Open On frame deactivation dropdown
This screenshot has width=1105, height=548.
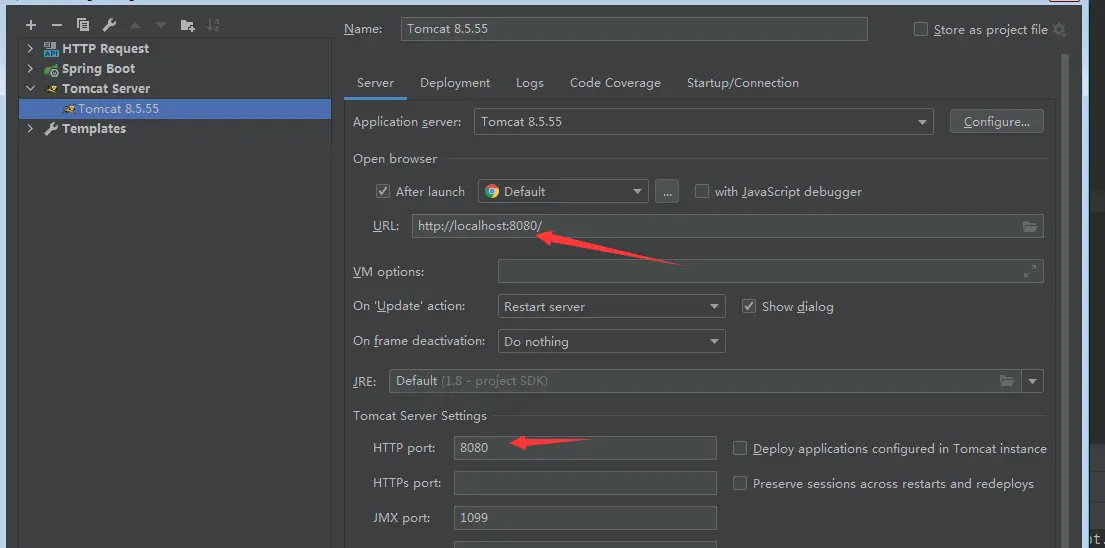coord(612,342)
